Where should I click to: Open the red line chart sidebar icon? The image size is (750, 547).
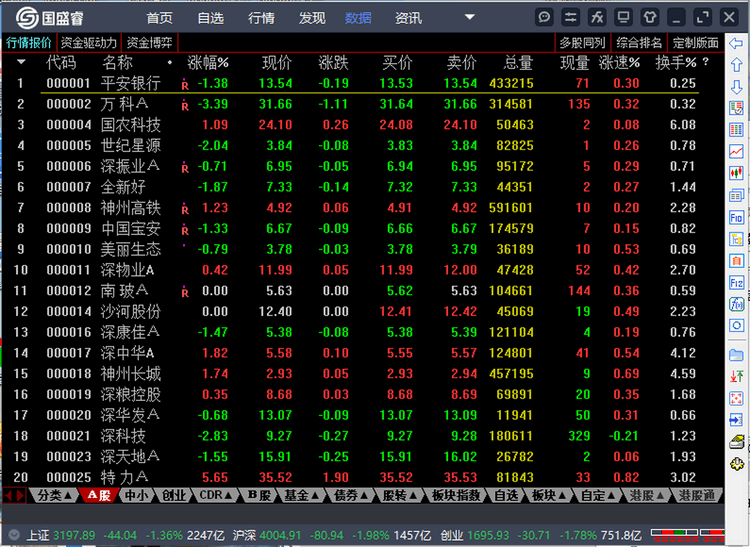(x=736, y=152)
